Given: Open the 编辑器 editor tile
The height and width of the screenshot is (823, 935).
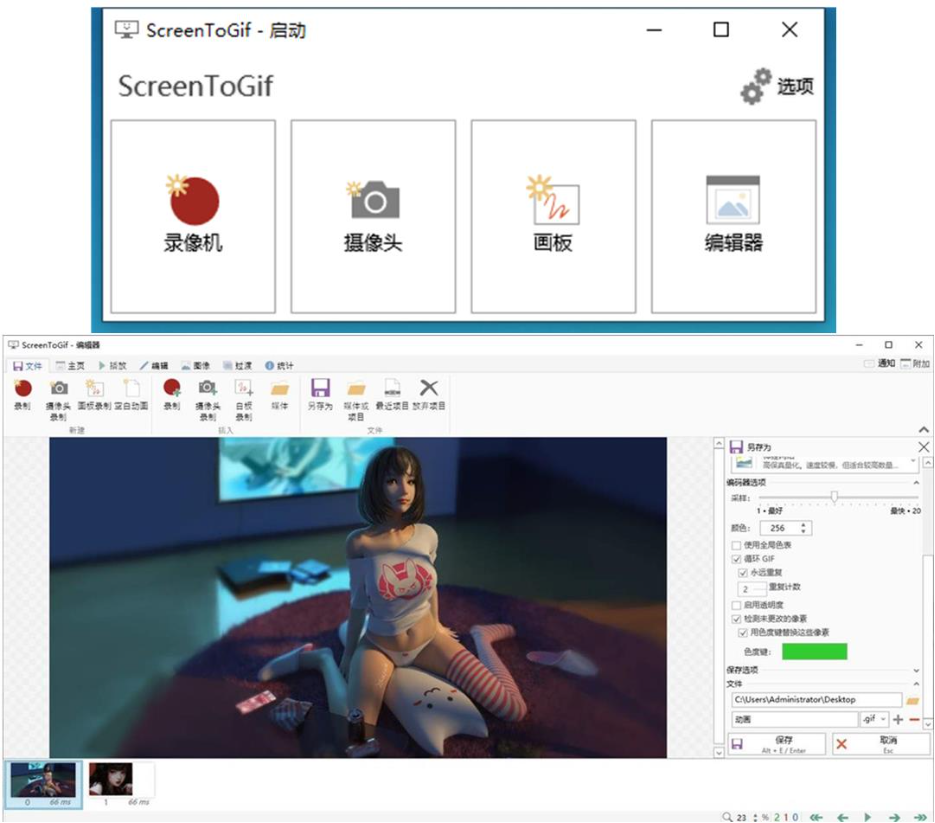Looking at the screenshot, I should [x=733, y=216].
